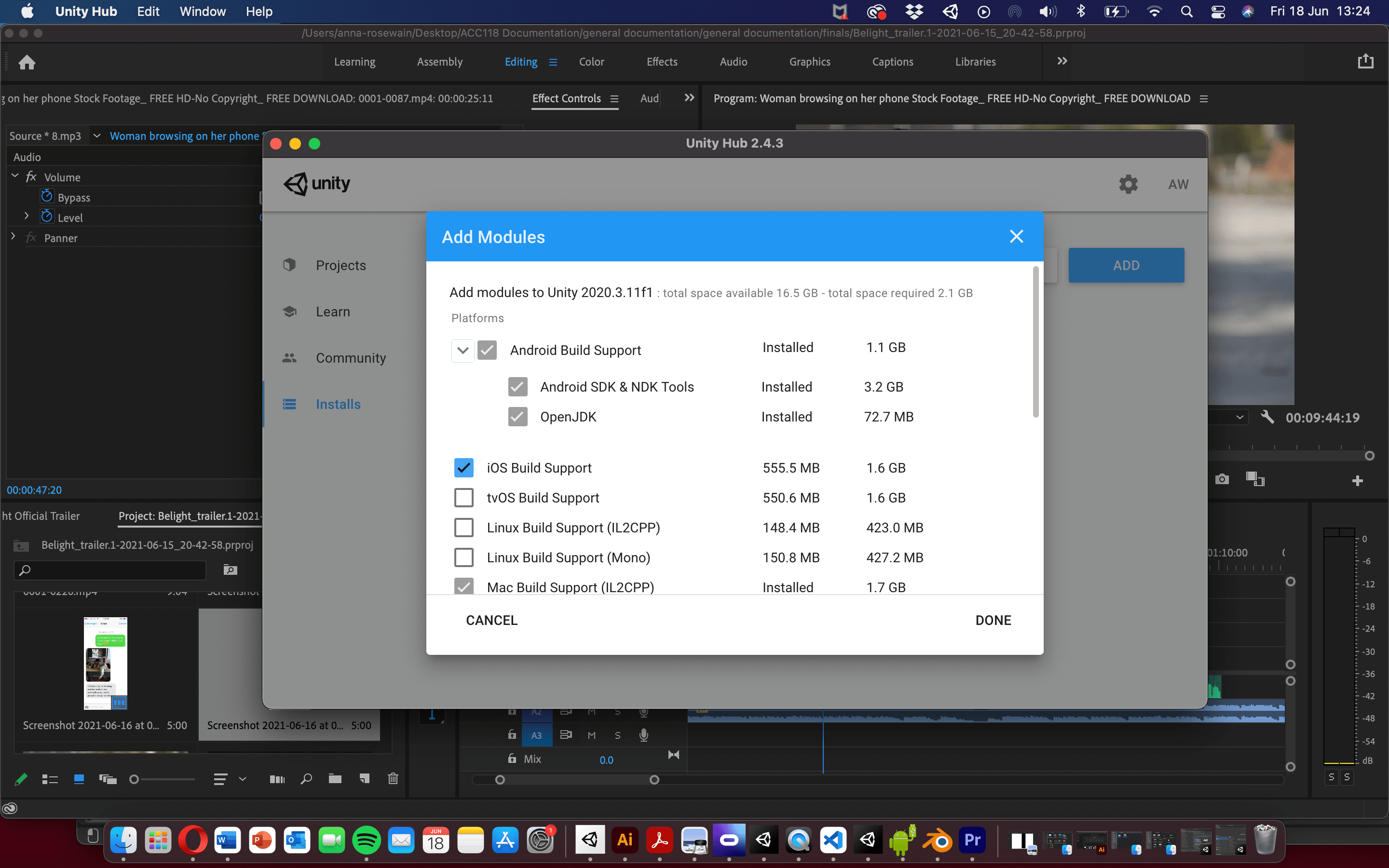Click DONE in Add Modules dialog
Image resolution: width=1389 pixels, height=868 pixels.
tap(993, 620)
